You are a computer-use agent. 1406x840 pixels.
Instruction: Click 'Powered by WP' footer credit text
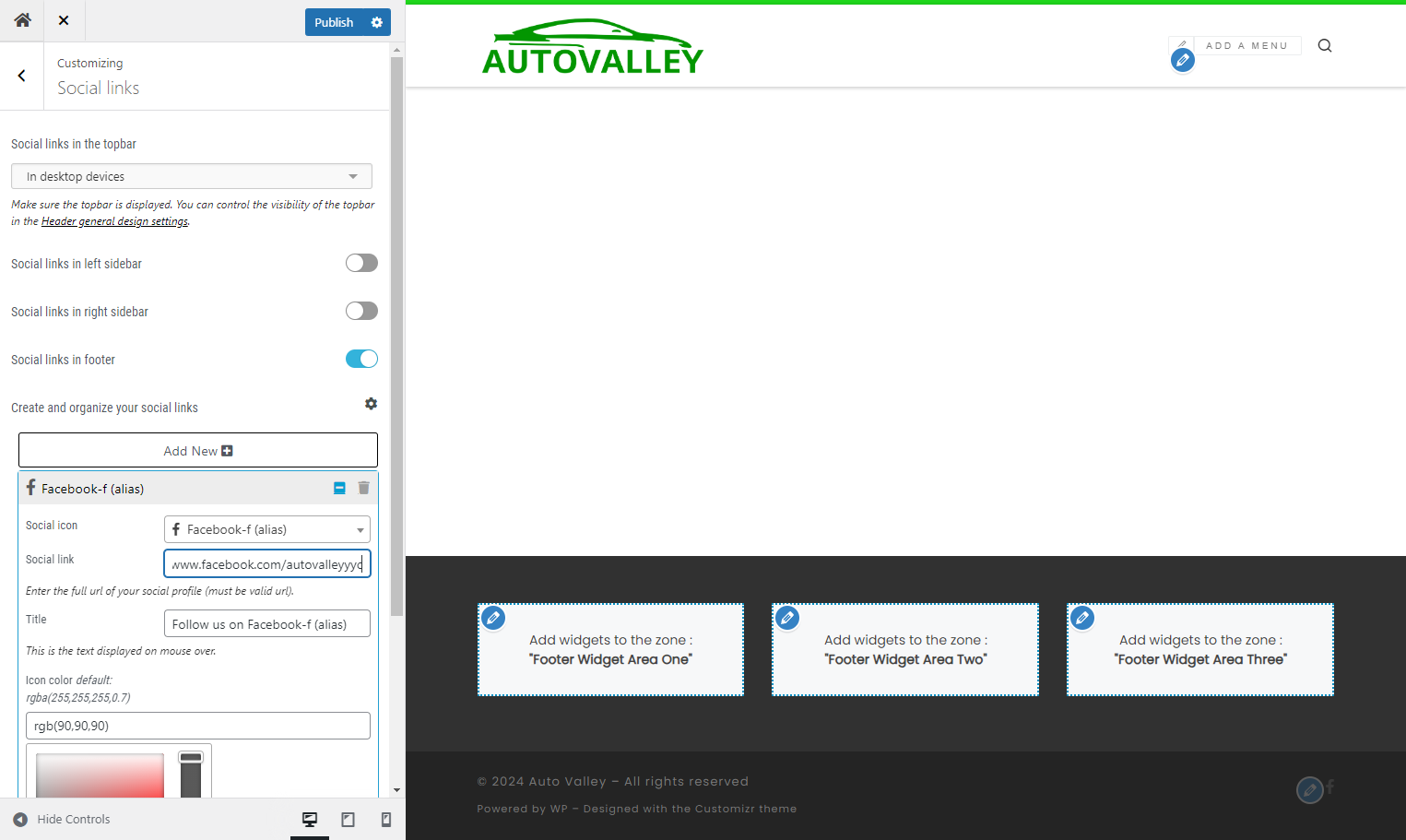click(522, 809)
